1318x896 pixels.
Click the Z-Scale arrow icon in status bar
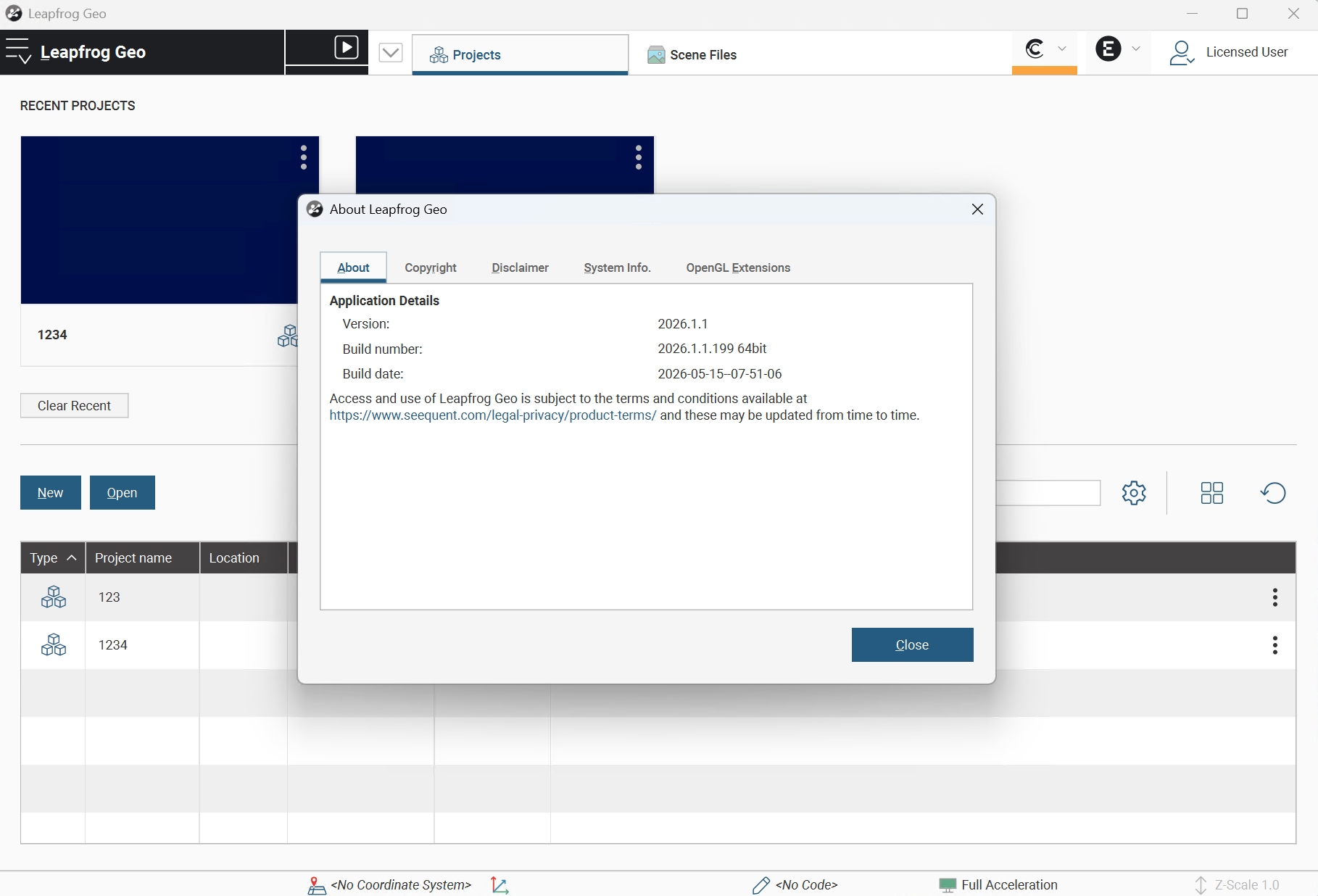coord(1201,885)
